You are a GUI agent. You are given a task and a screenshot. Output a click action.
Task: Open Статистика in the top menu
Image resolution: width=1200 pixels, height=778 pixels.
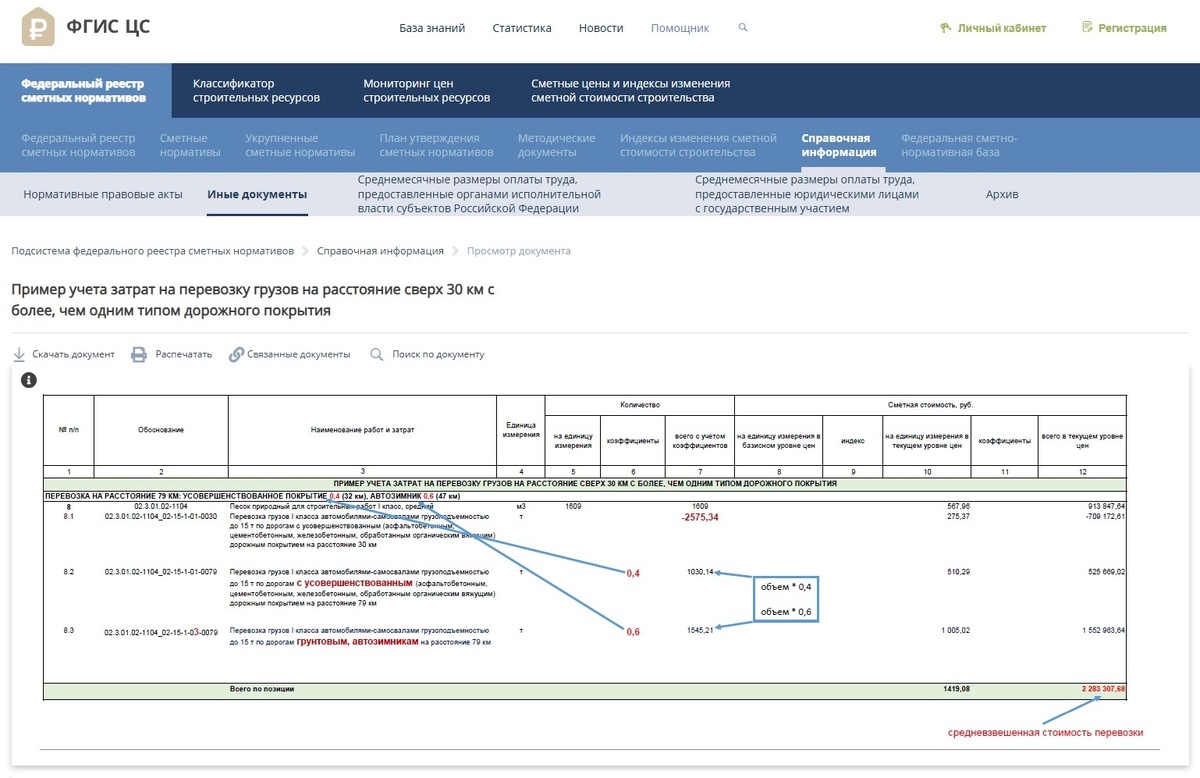pyautogui.click(x=522, y=28)
